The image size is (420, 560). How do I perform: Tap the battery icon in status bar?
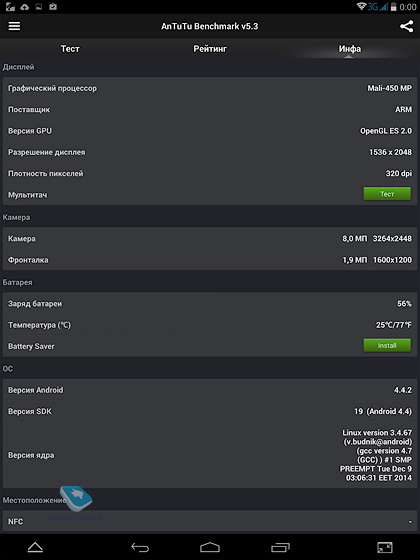(x=393, y=6)
